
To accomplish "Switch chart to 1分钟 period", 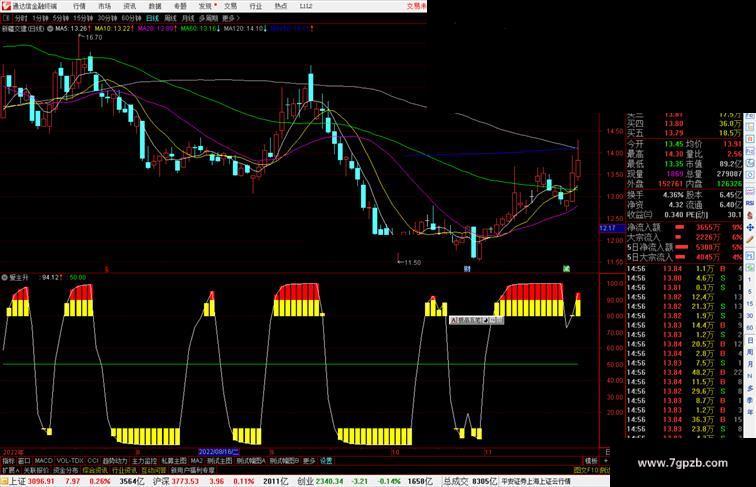I will click(x=40, y=18).
